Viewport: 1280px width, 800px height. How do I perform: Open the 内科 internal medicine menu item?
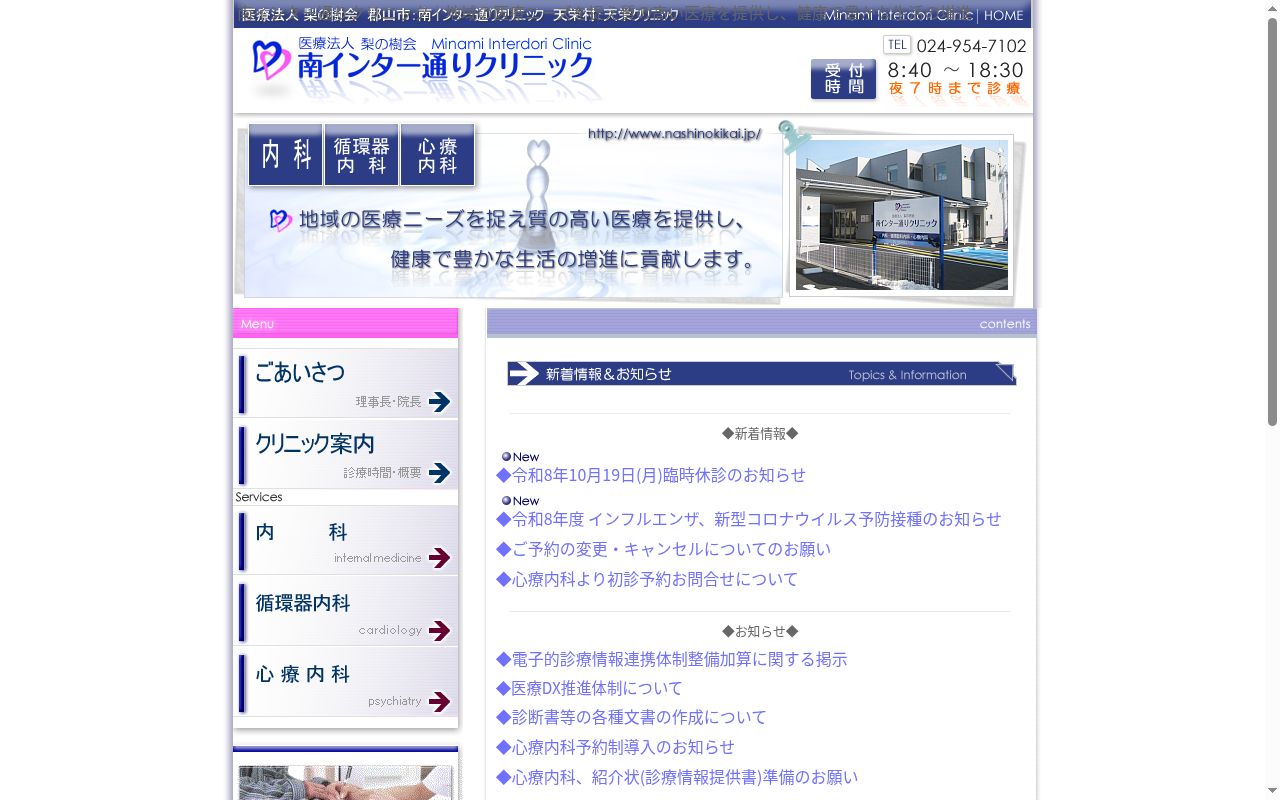click(x=346, y=541)
